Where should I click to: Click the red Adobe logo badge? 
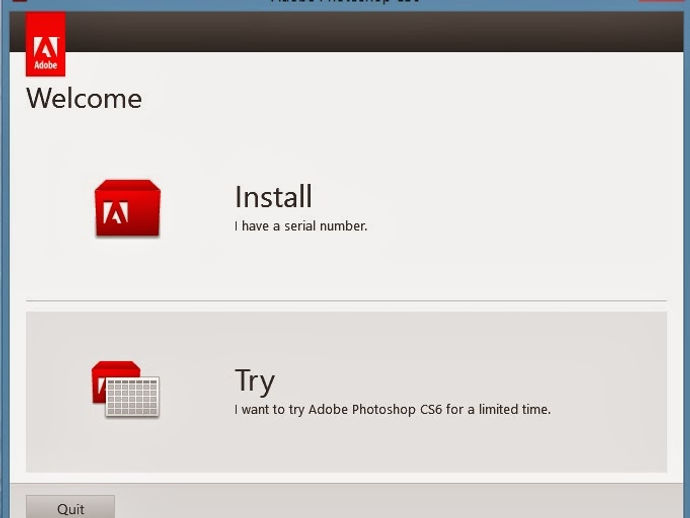pos(45,44)
